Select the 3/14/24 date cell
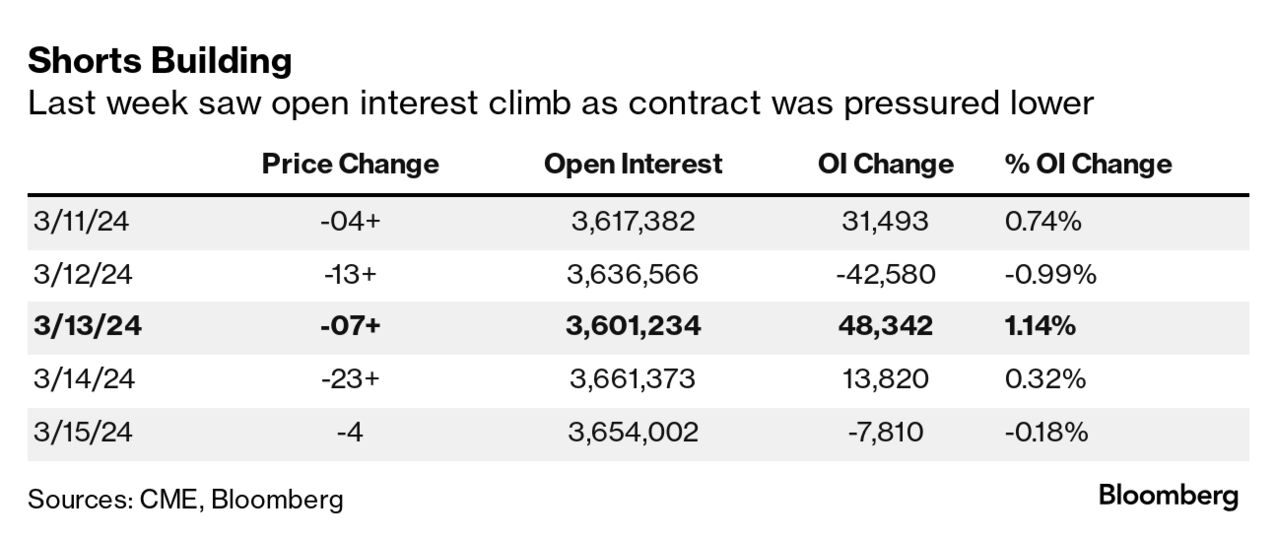The height and width of the screenshot is (540, 1277). [x=79, y=380]
